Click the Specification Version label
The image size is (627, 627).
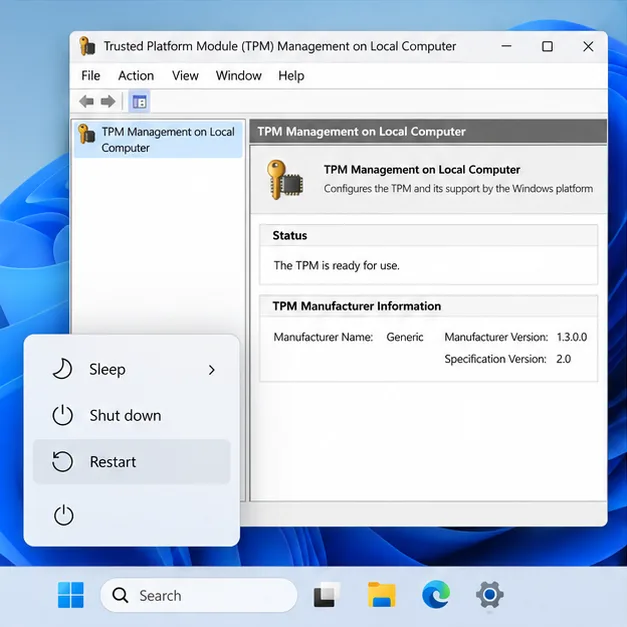[x=495, y=359]
